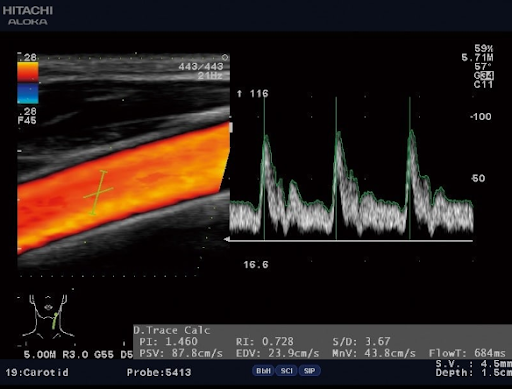This screenshot has height=389, width=512.
Task: Click the second green cardiac cycle marker line
Action: coord(336,168)
